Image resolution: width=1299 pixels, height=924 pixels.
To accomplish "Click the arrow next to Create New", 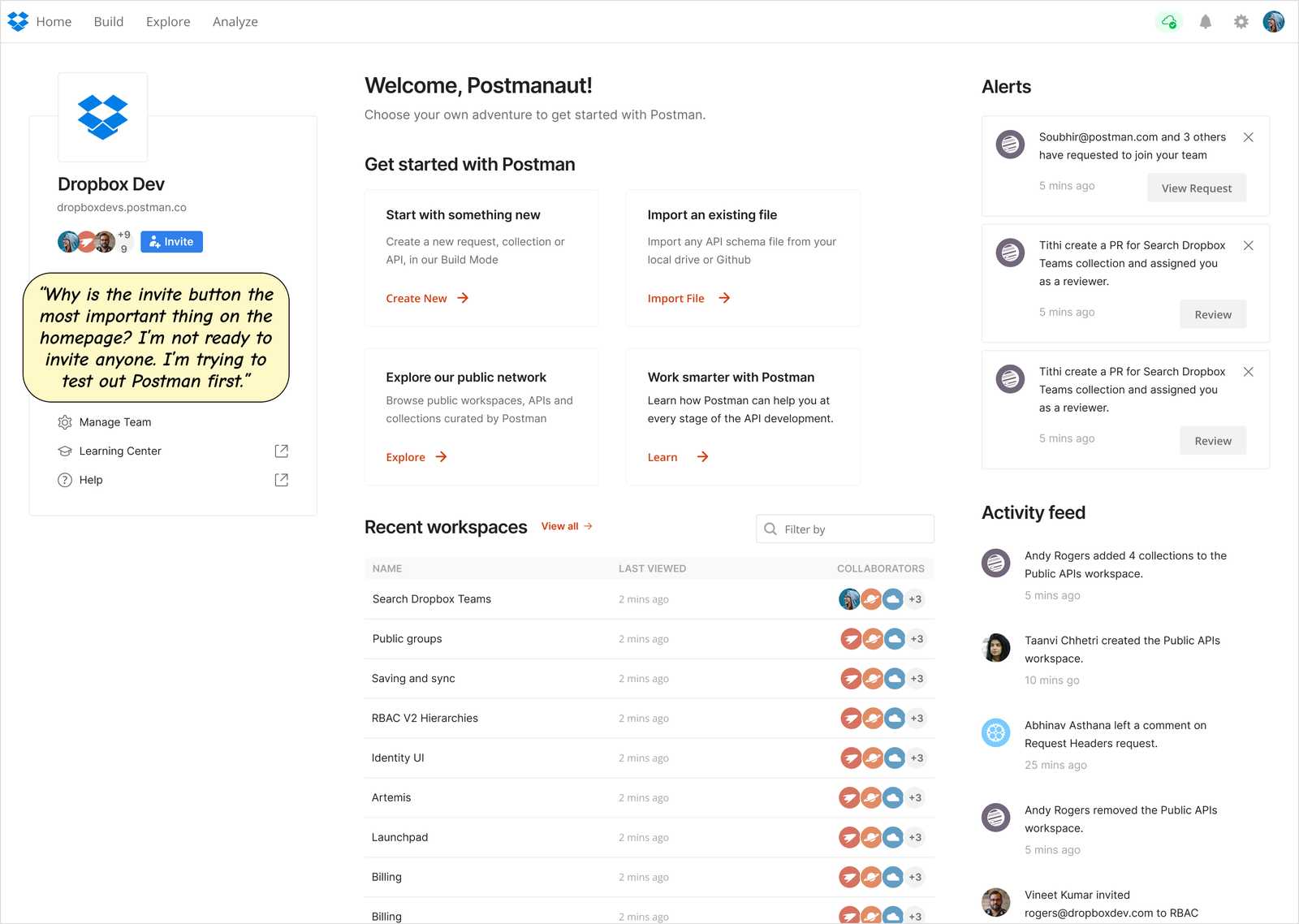I will click(x=463, y=298).
